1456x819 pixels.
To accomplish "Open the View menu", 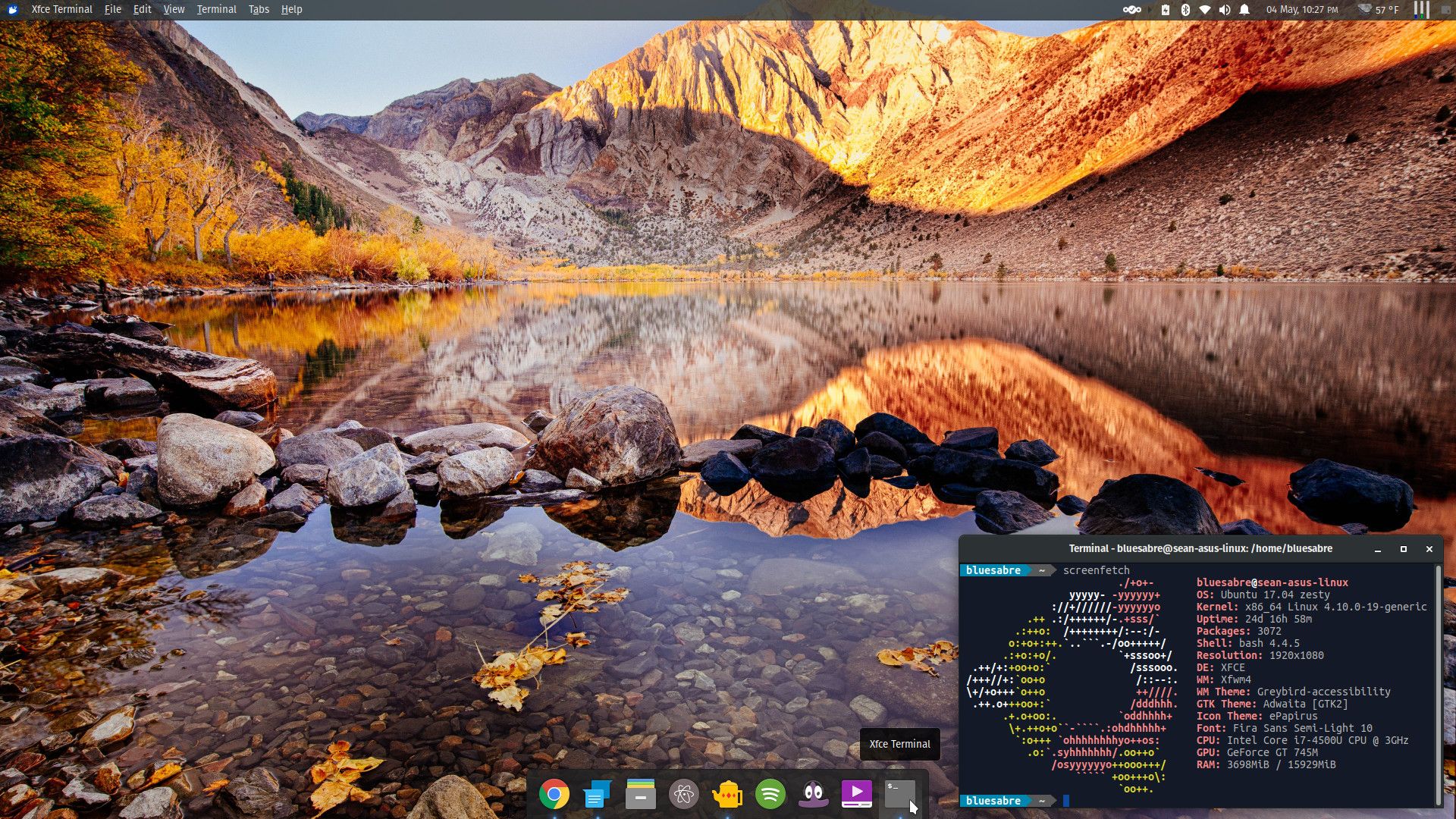I will 174,10.
